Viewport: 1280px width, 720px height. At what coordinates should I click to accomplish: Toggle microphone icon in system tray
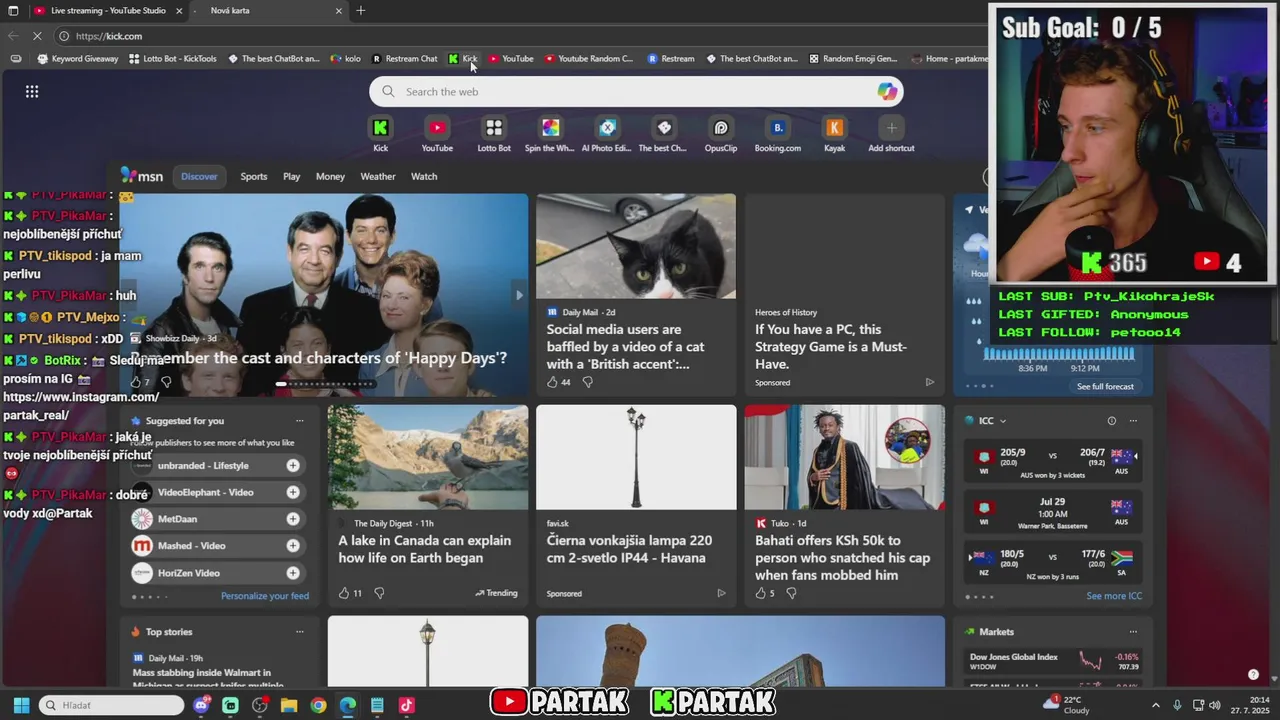(x=1177, y=705)
